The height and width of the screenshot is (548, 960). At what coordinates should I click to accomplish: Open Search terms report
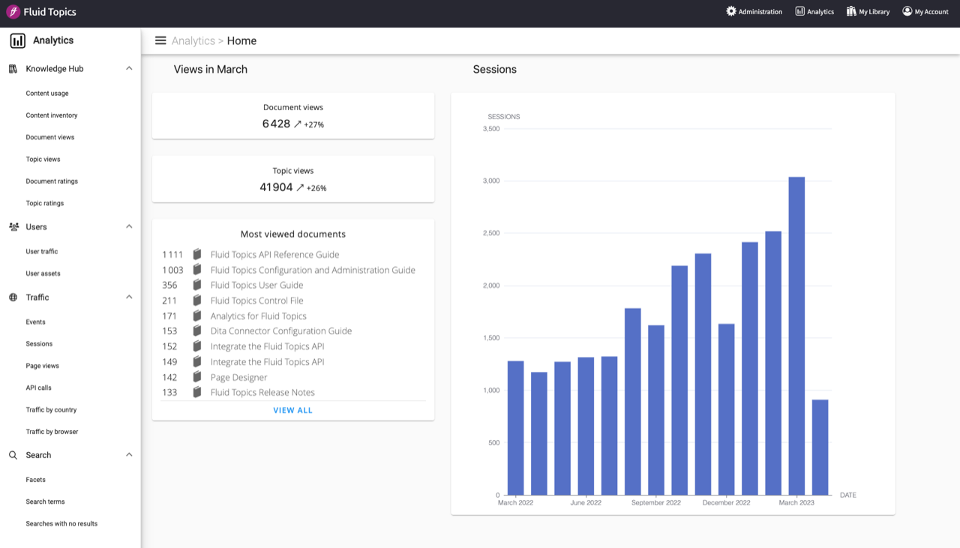click(x=45, y=502)
